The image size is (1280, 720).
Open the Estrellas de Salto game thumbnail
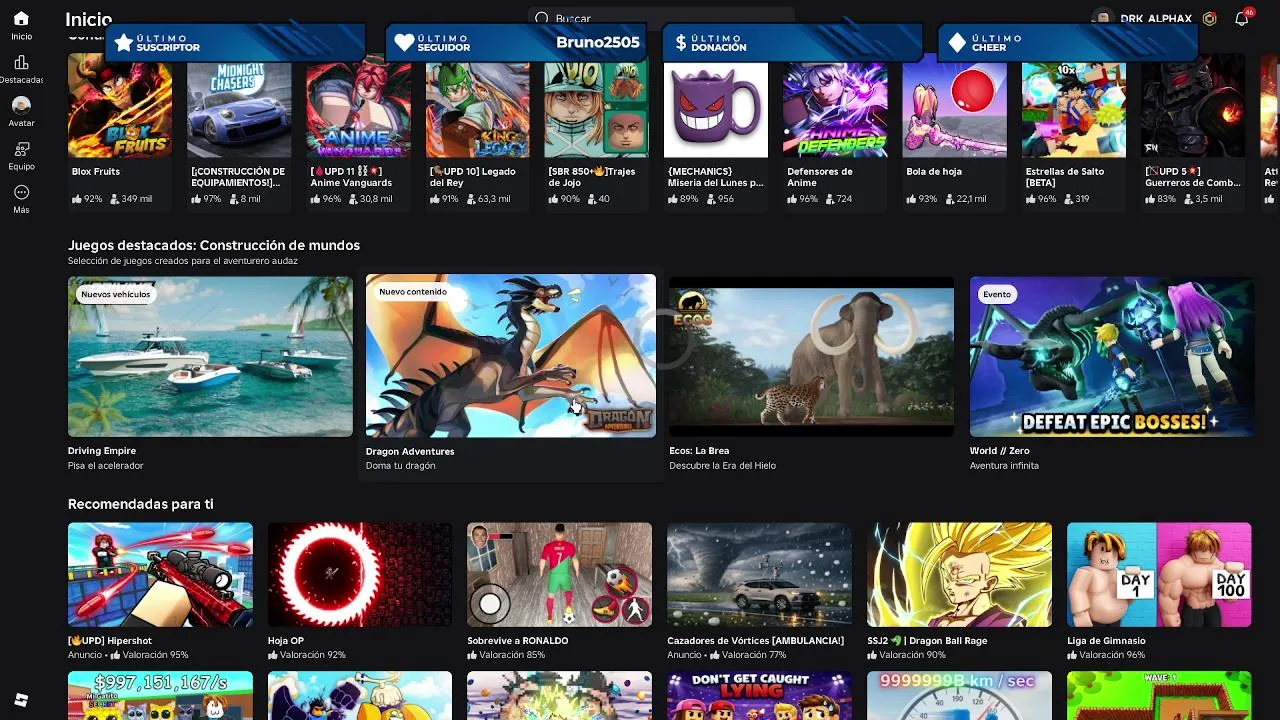pos(1074,110)
